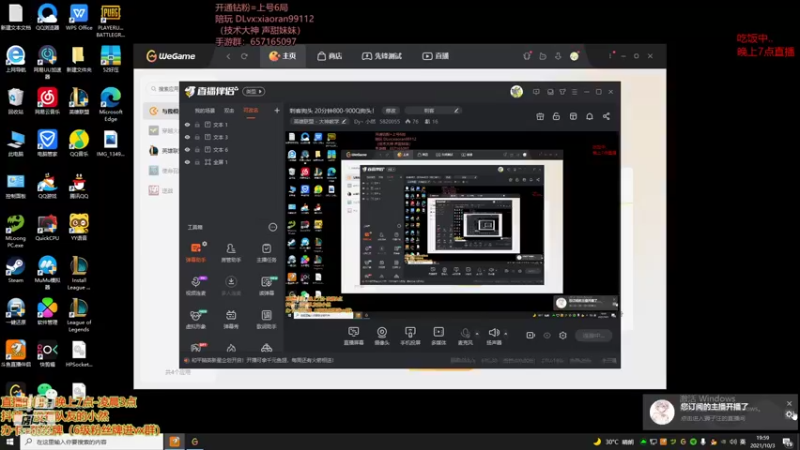Open the WPS Office desktop icon

(79, 17)
